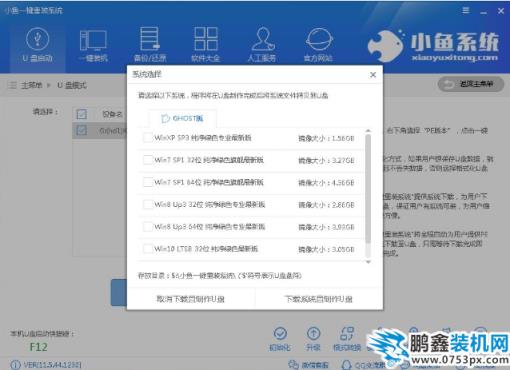
Task: Click the U盘模式 breadcrumb text
Action: 72,85
